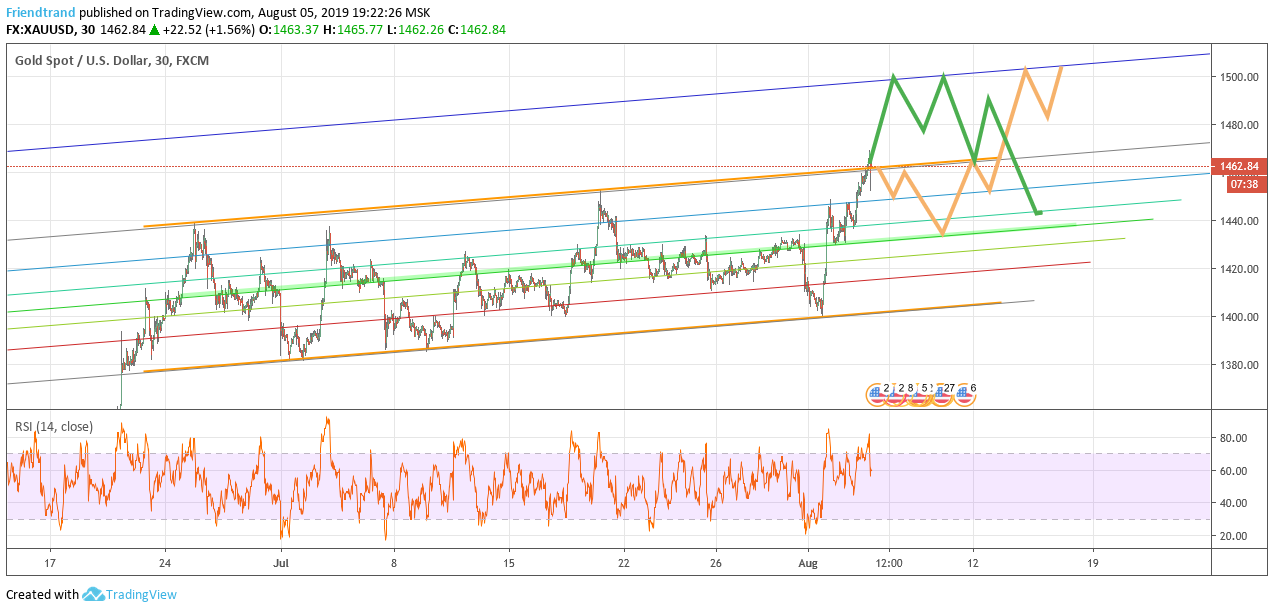Click the 1420.00 price axis label
The width and height of the screenshot is (1274, 612).
(x=1238, y=269)
